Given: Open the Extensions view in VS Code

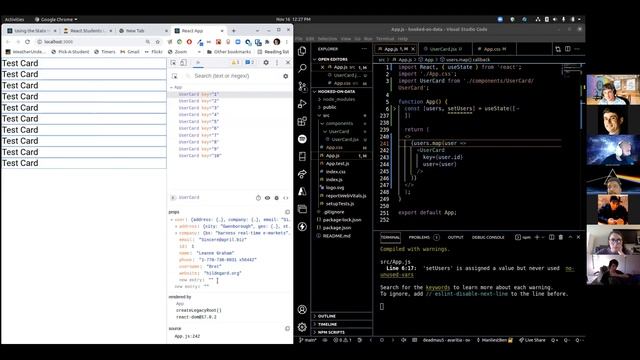Looking at the screenshot, I should pos(302,121).
